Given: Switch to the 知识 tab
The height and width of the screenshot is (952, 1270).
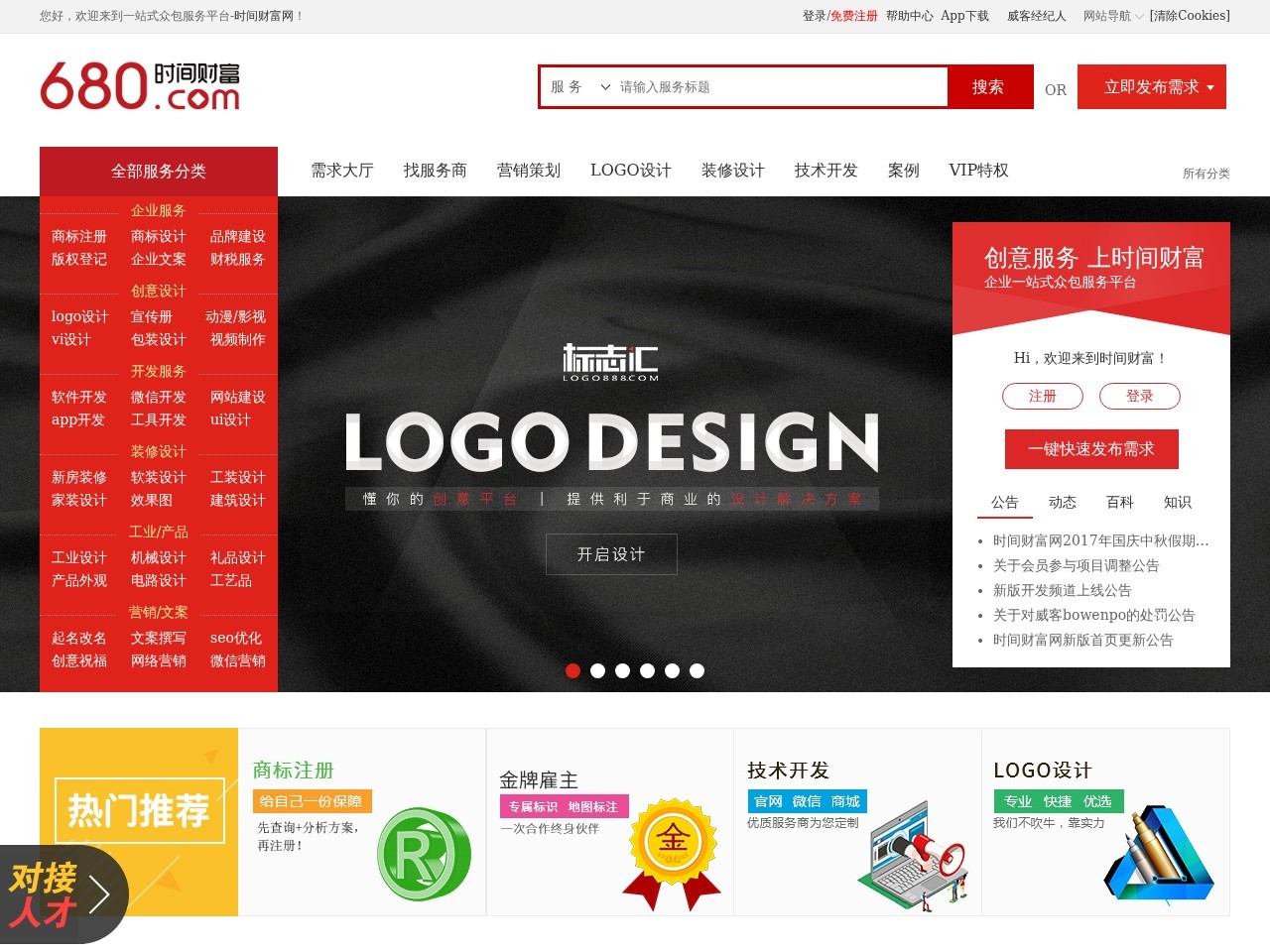Looking at the screenshot, I should tap(1178, 503).
